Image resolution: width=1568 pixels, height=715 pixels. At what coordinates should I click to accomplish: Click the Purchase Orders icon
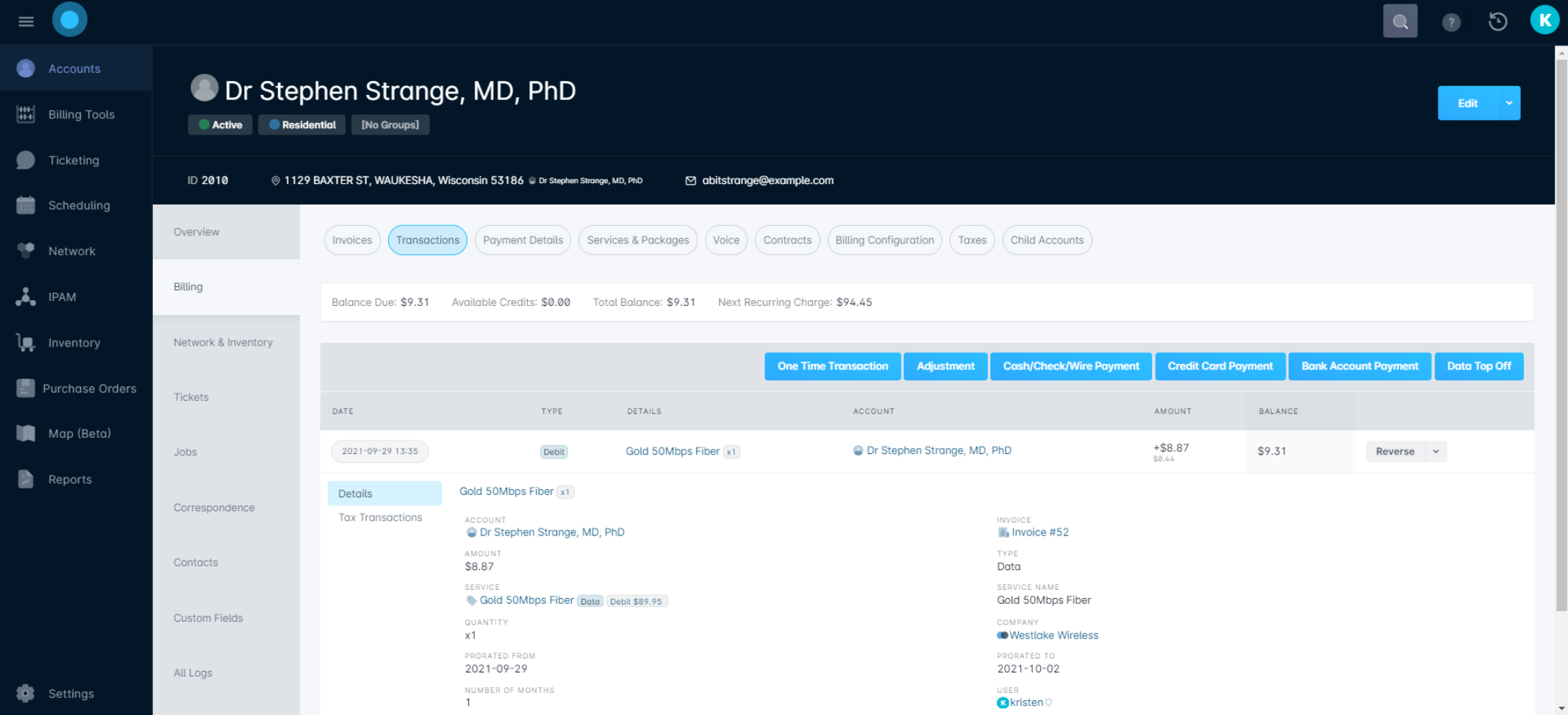click(x=26, y=388)
